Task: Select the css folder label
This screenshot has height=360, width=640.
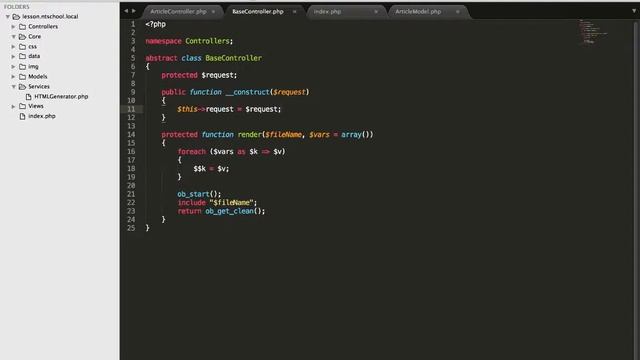Action: pyautogui.click(x=33, y=47)
